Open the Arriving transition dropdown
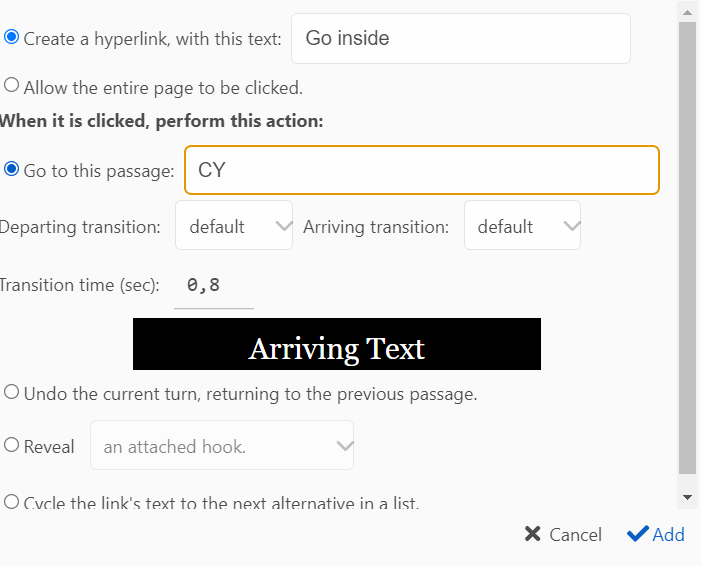The height and width of the screenshot is (566, 701). point(522,226)
